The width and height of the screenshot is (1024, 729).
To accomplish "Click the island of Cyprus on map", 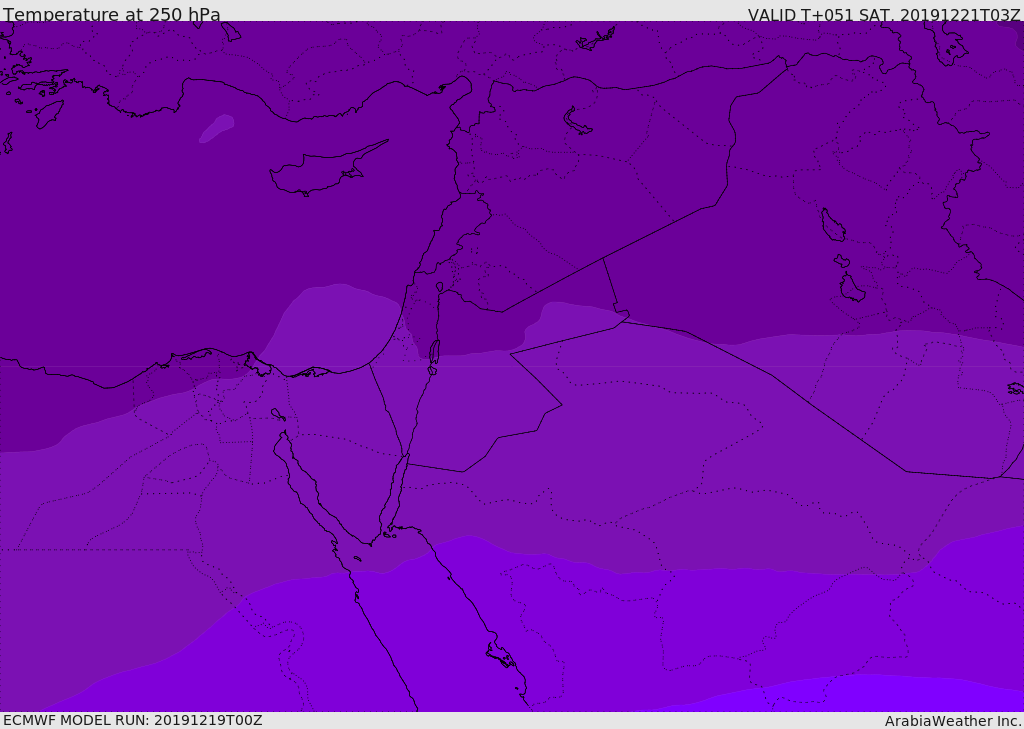I will tap(327, 170).
